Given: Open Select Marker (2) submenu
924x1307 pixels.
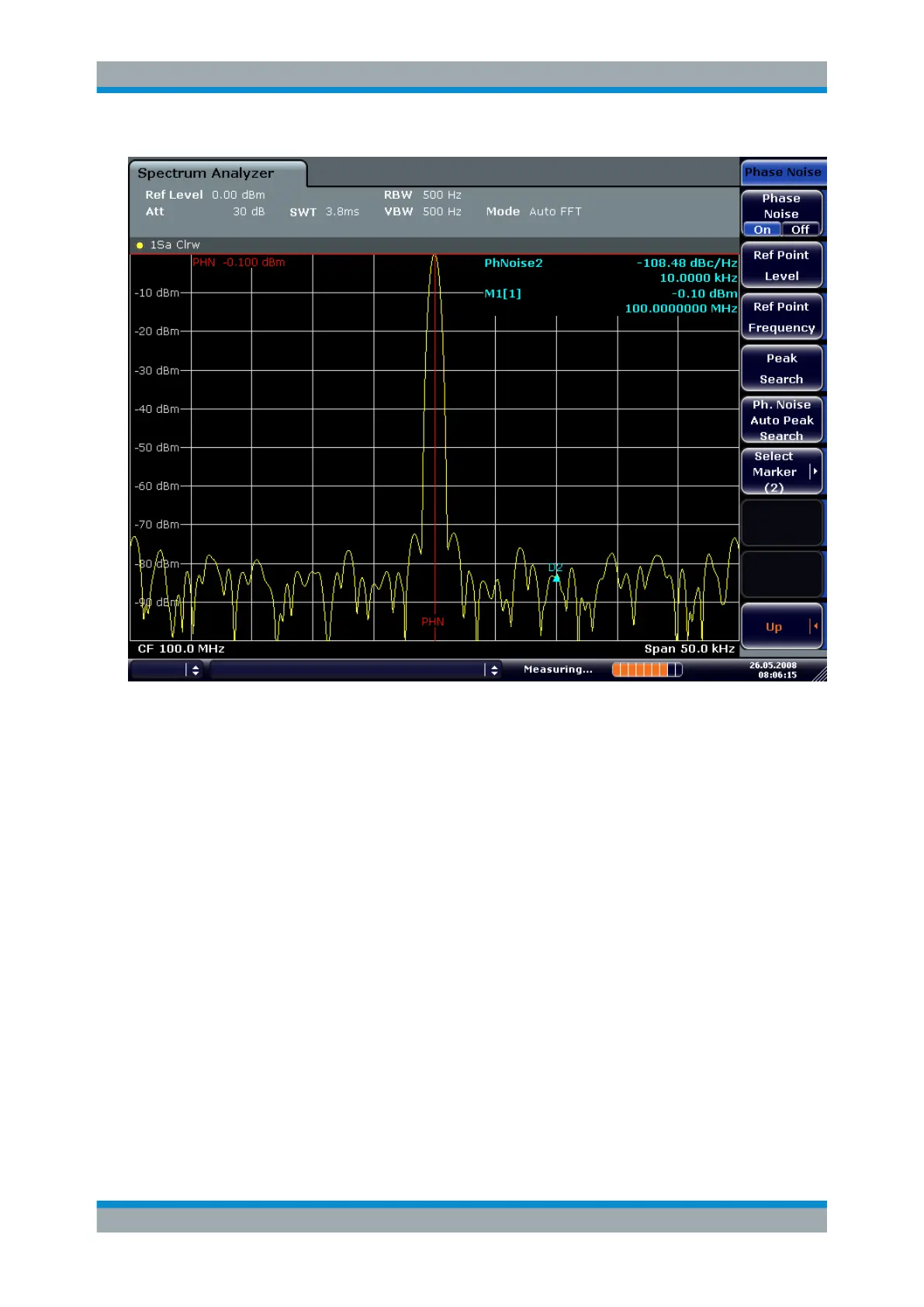Looking at the screenshot, I should coord(781,472).
